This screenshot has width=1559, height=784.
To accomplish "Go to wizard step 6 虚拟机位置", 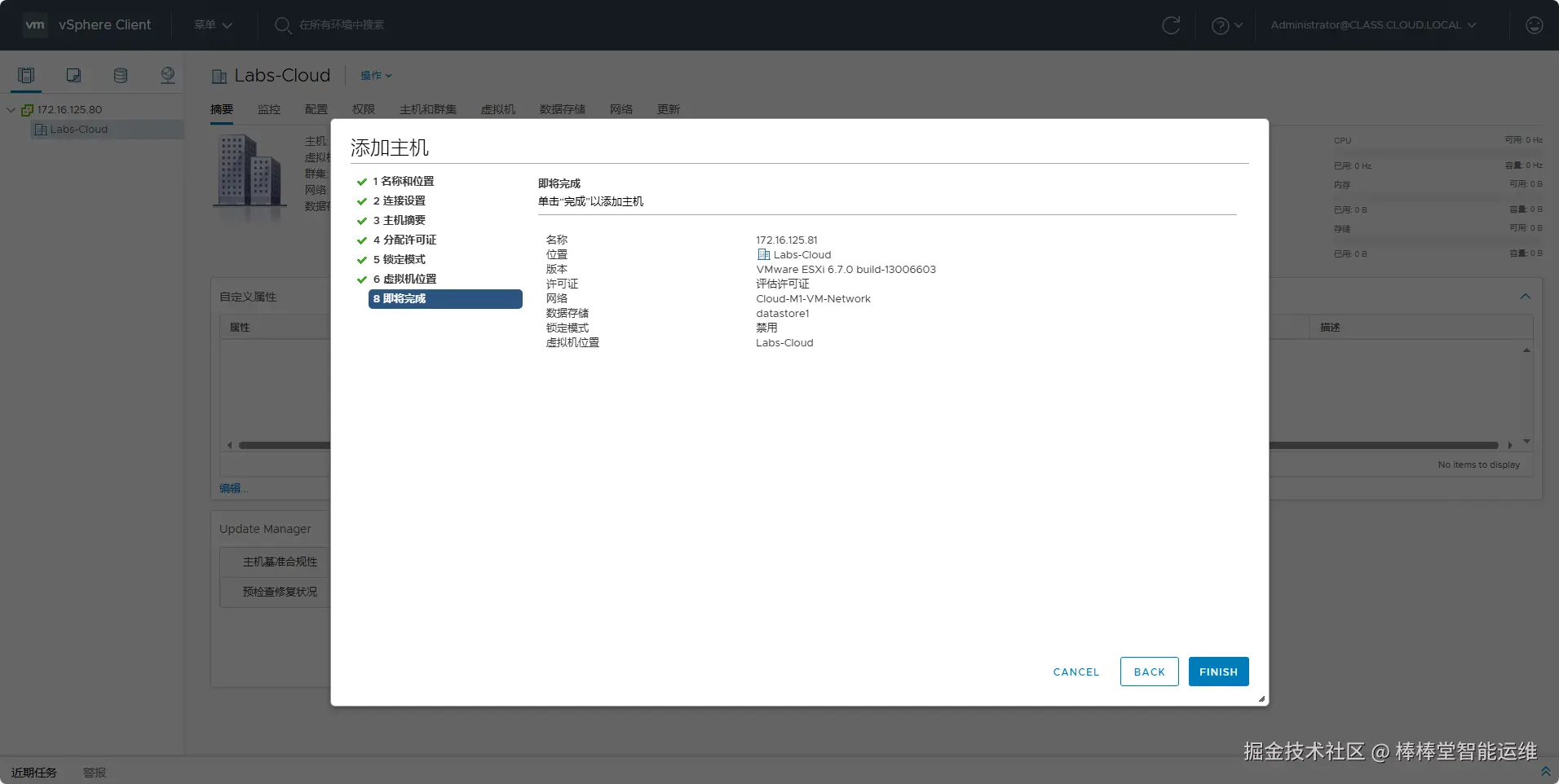I will [x=405, y=279].
